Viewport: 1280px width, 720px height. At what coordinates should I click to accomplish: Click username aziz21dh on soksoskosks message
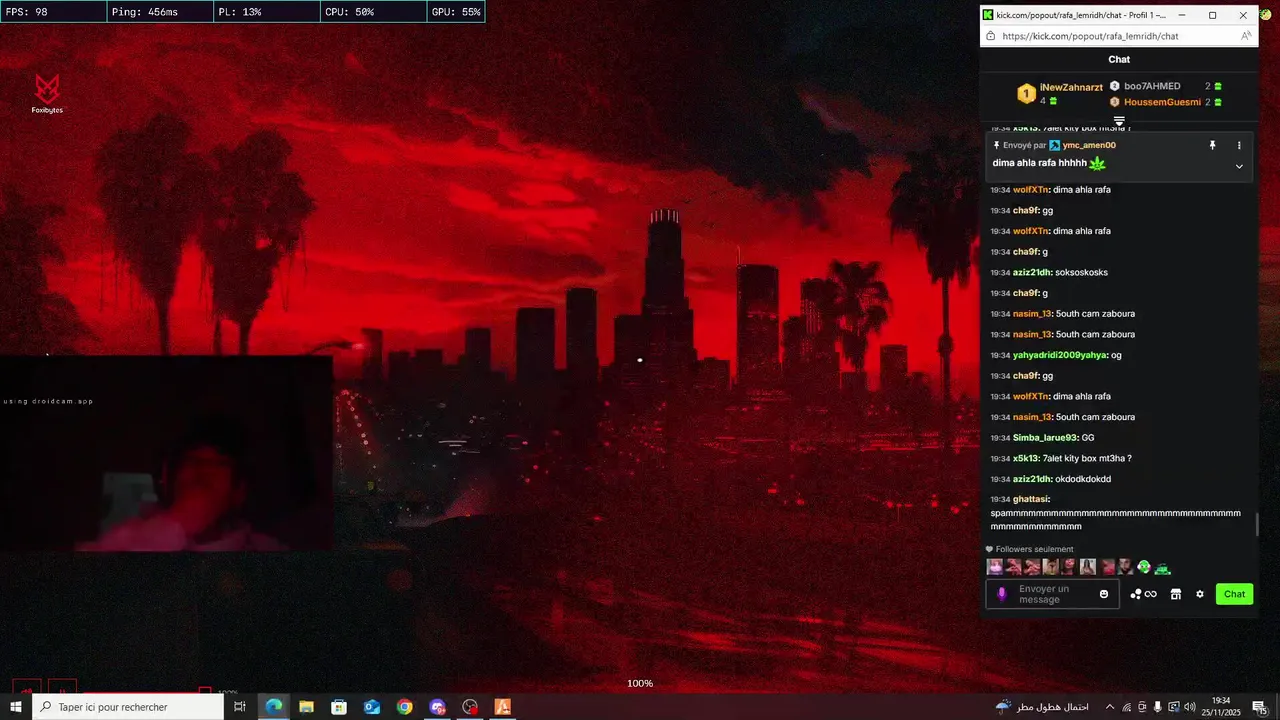tap(1032, 272)
